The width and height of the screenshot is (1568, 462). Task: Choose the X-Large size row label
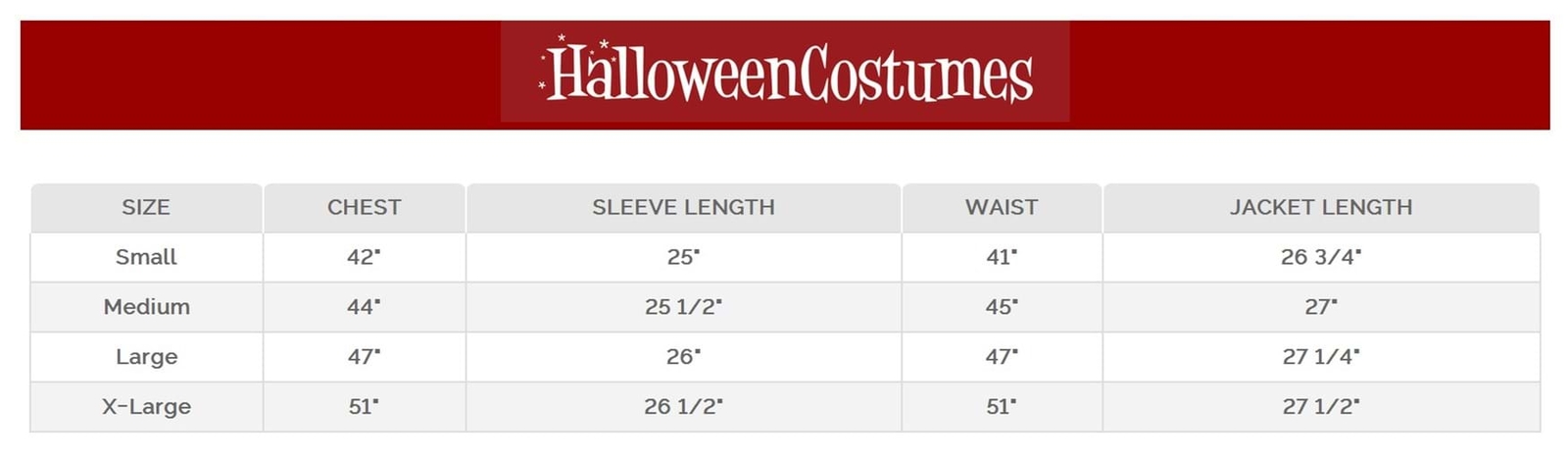tap(146, 406)
